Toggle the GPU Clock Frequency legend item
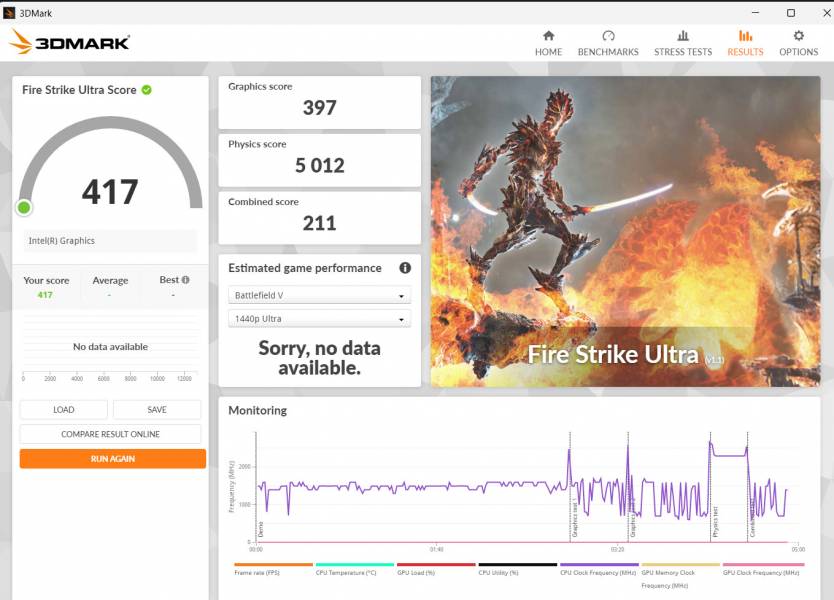 (762, 569)
